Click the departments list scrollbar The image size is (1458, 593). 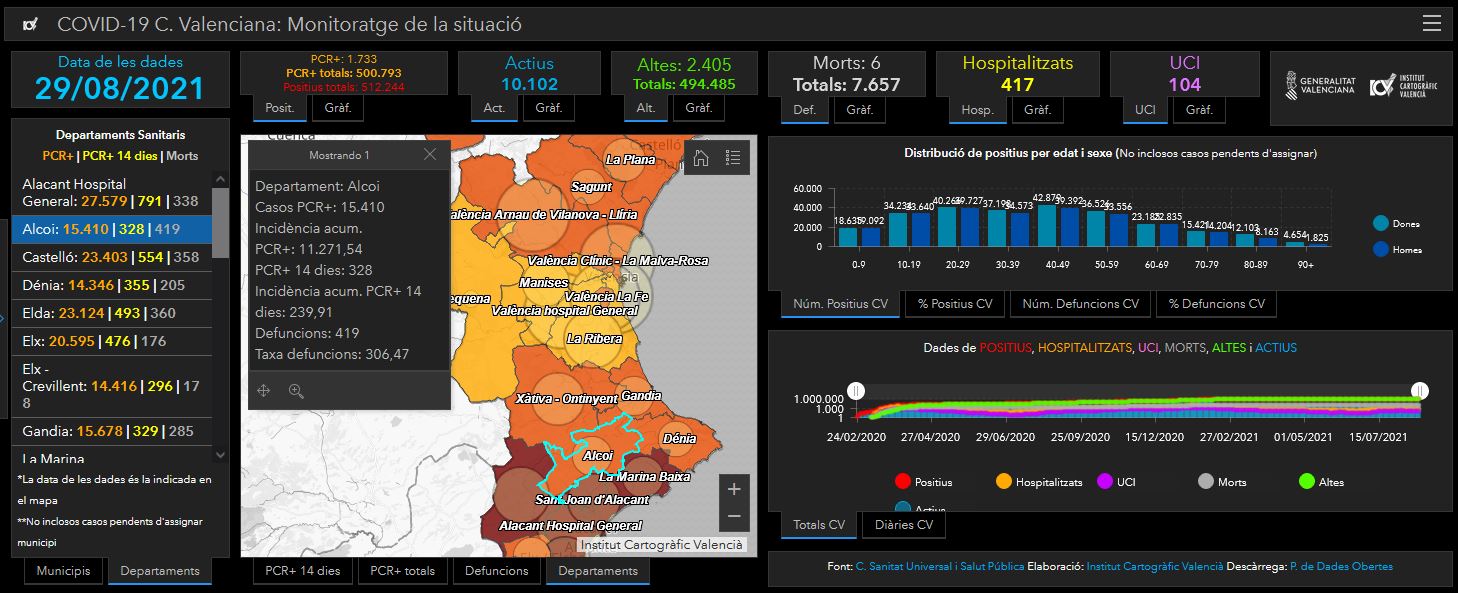click(x=220, y=220)
